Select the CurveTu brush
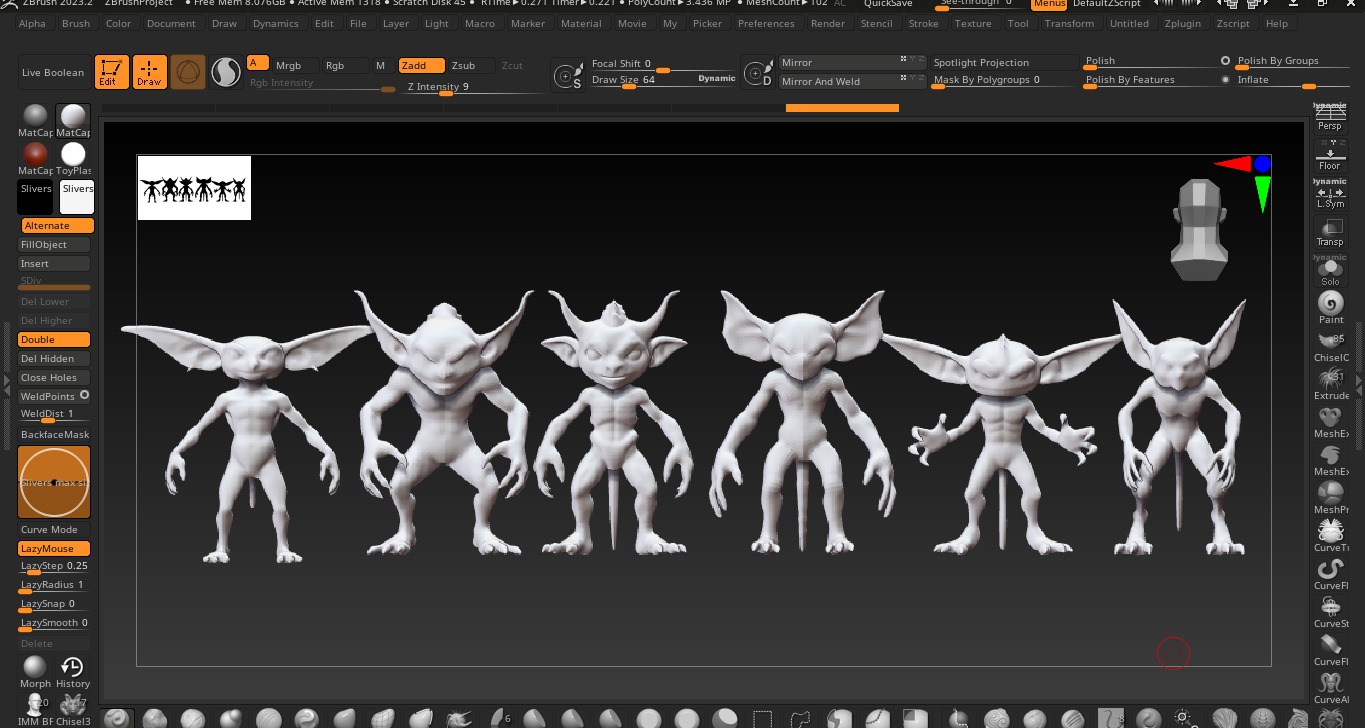This screenshot has height=728, width=1365. coord(1331,536)
